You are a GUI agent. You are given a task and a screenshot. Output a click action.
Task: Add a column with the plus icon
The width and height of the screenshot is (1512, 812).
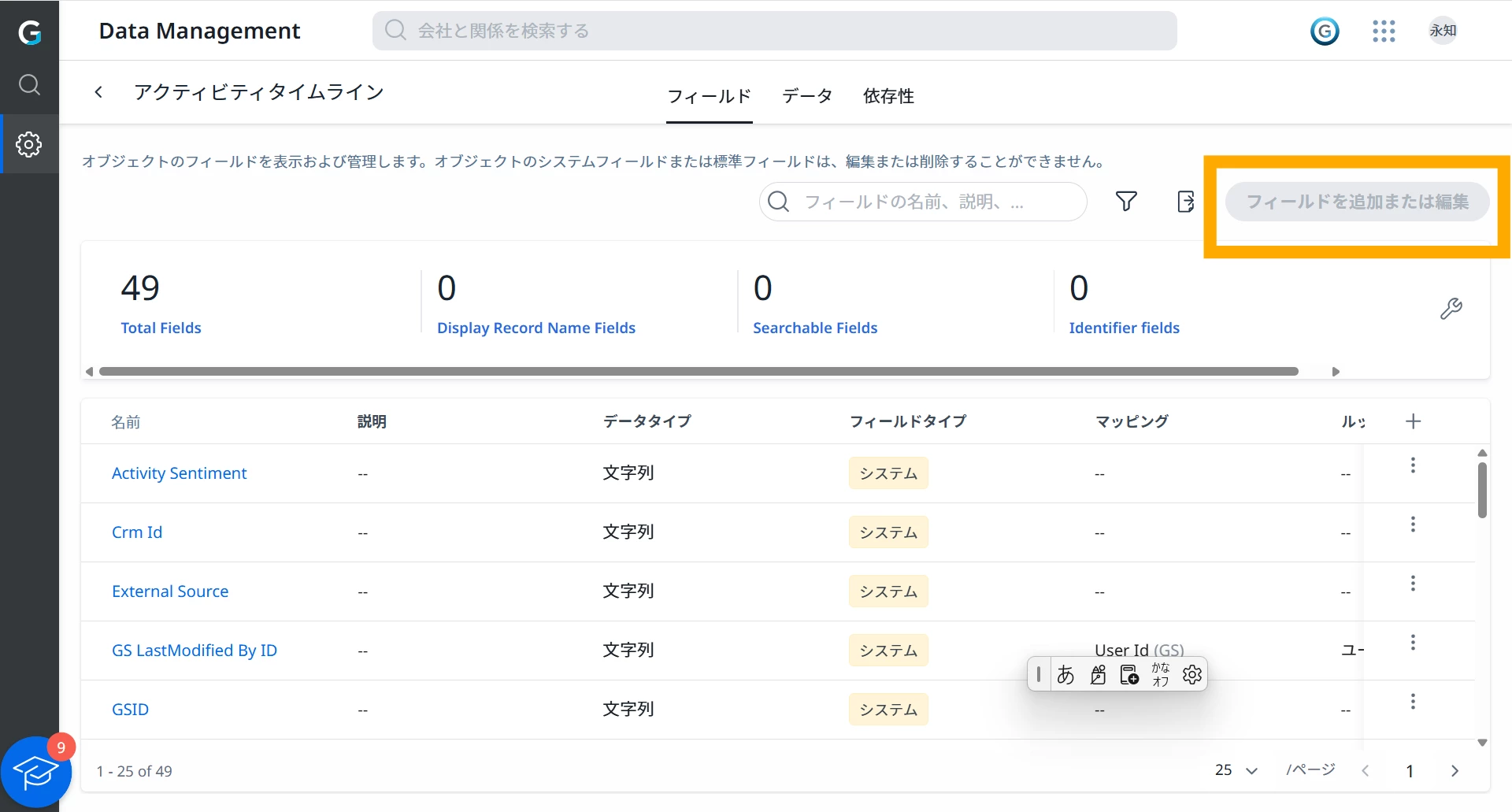[1413, 421]
